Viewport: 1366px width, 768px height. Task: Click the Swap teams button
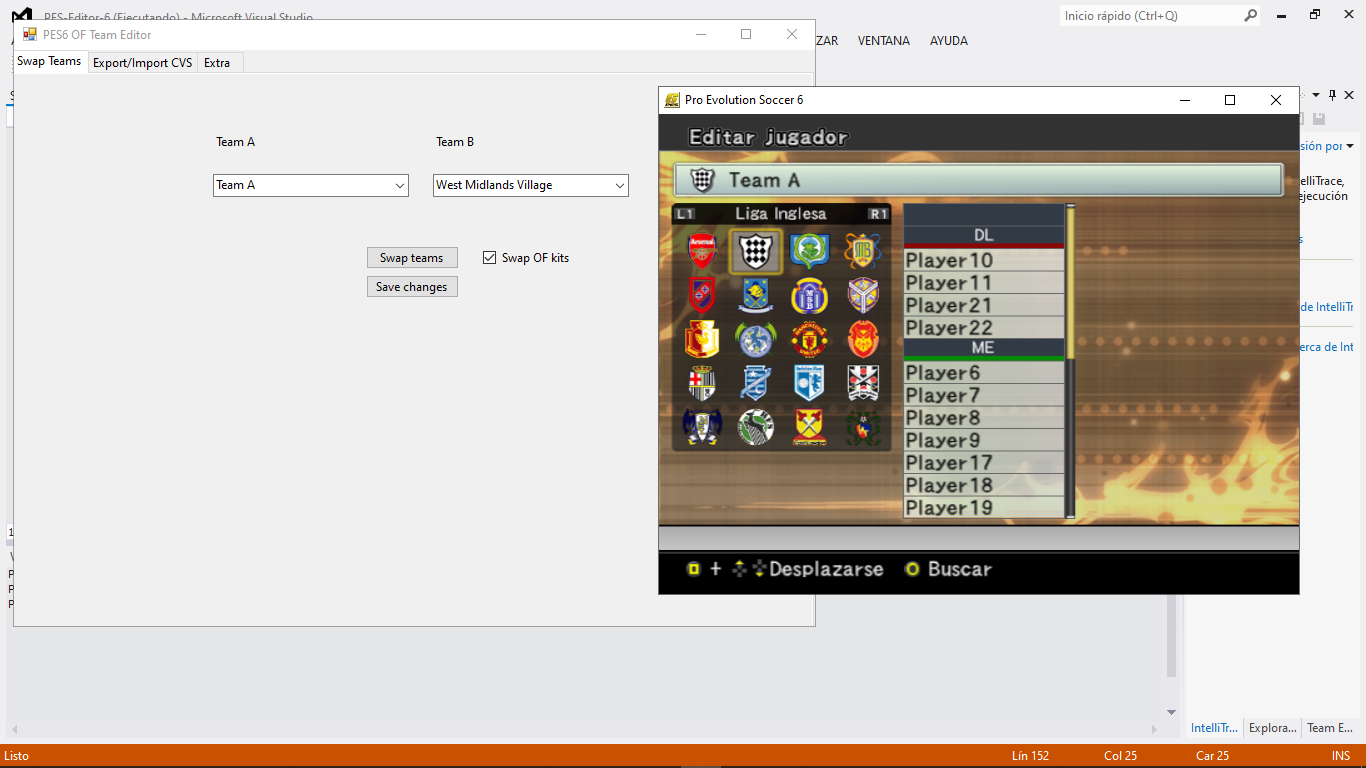(412, 258)
